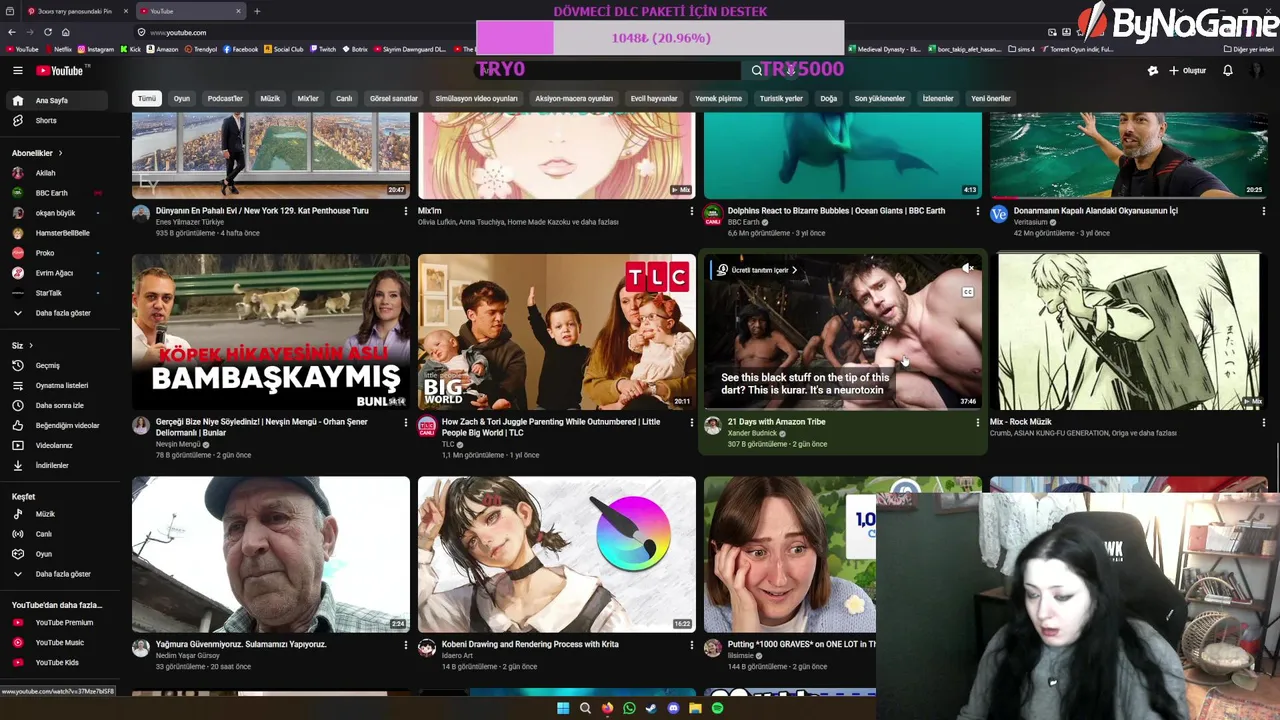Screen dimensions: 1280x720
Task: Open Beğendiğim videolar liked videos
Action: 56,425
